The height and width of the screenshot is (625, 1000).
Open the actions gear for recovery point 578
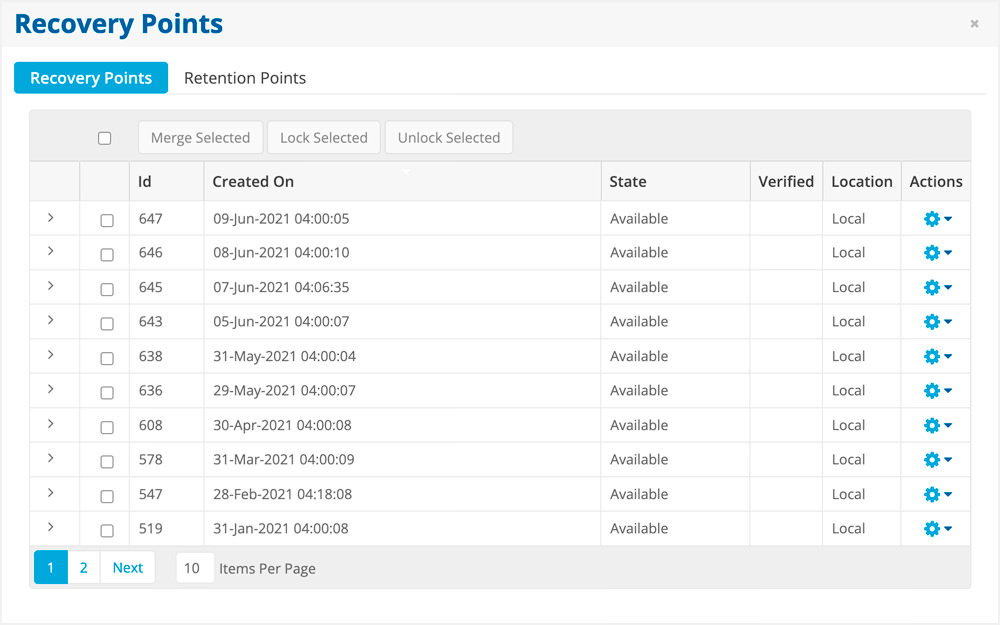(x=936, y=460)
